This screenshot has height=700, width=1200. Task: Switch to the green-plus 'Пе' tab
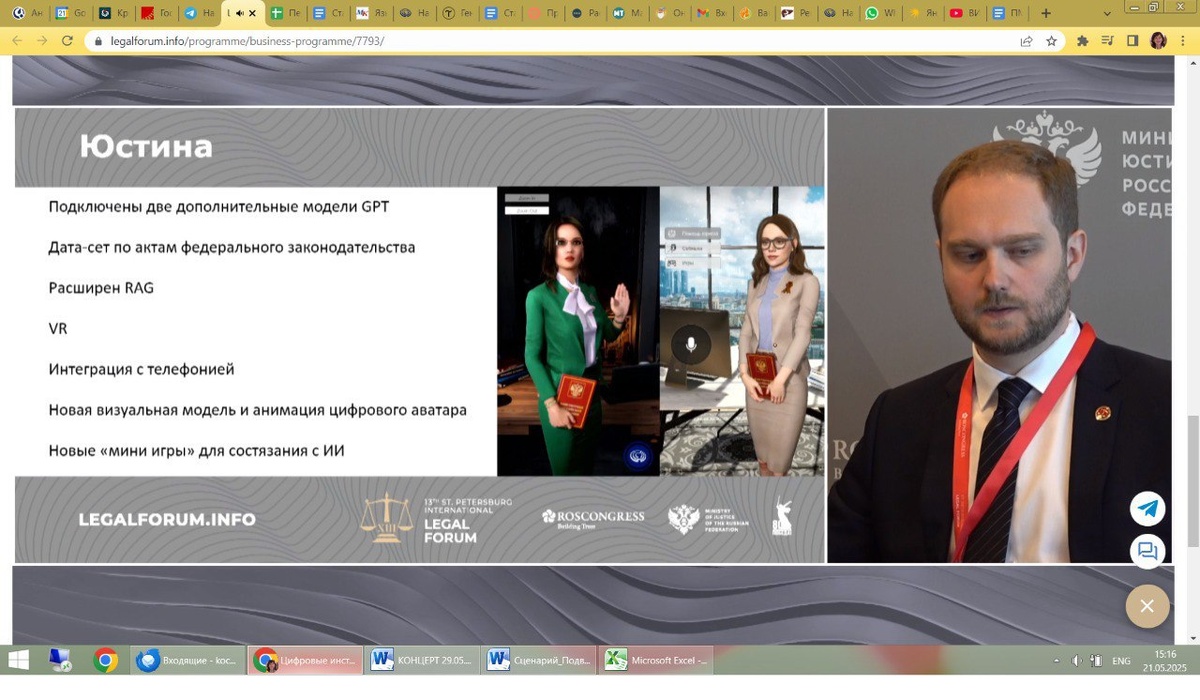285,13
